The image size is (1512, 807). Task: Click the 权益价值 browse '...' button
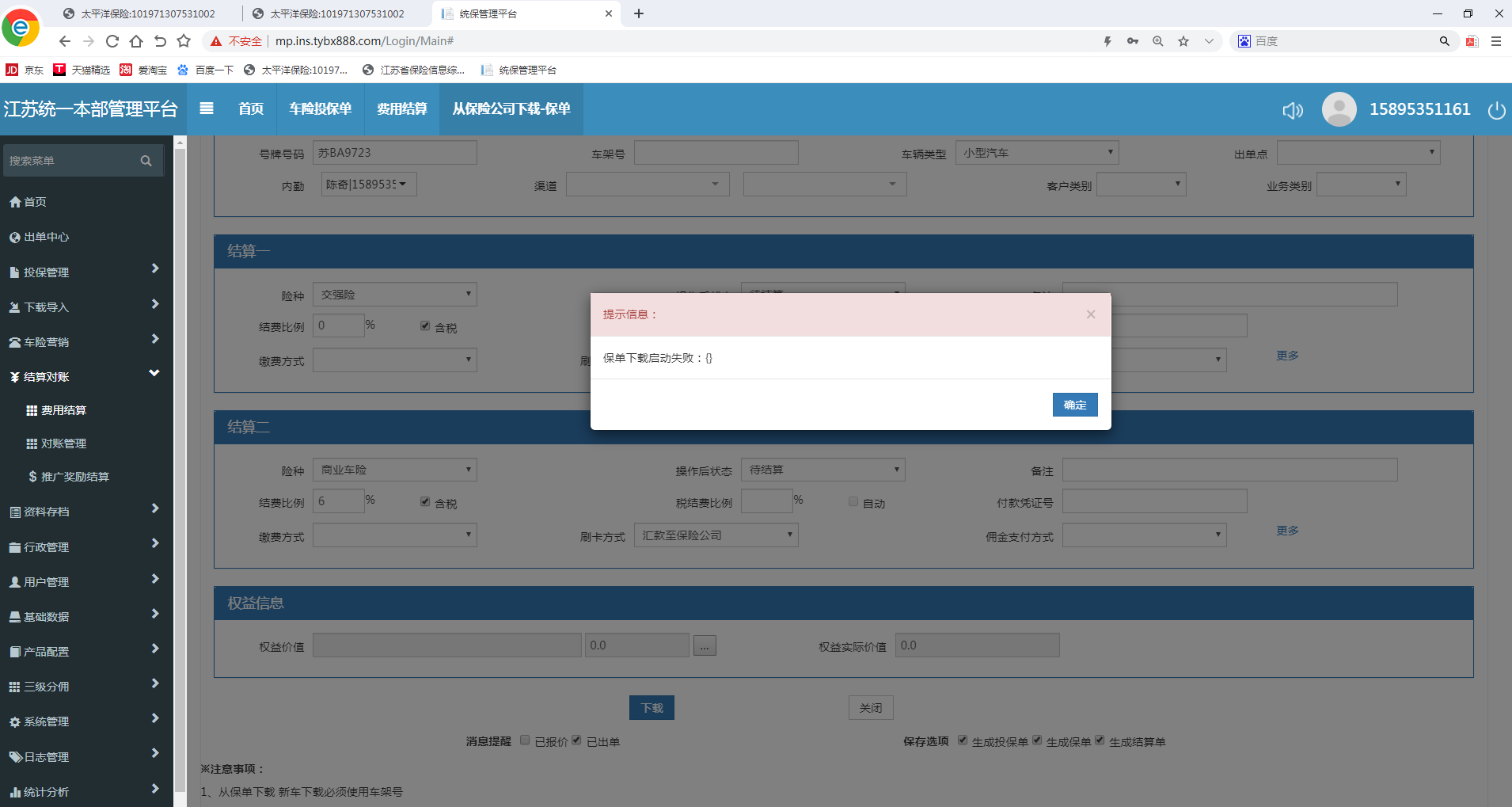[x=705, y=646]
